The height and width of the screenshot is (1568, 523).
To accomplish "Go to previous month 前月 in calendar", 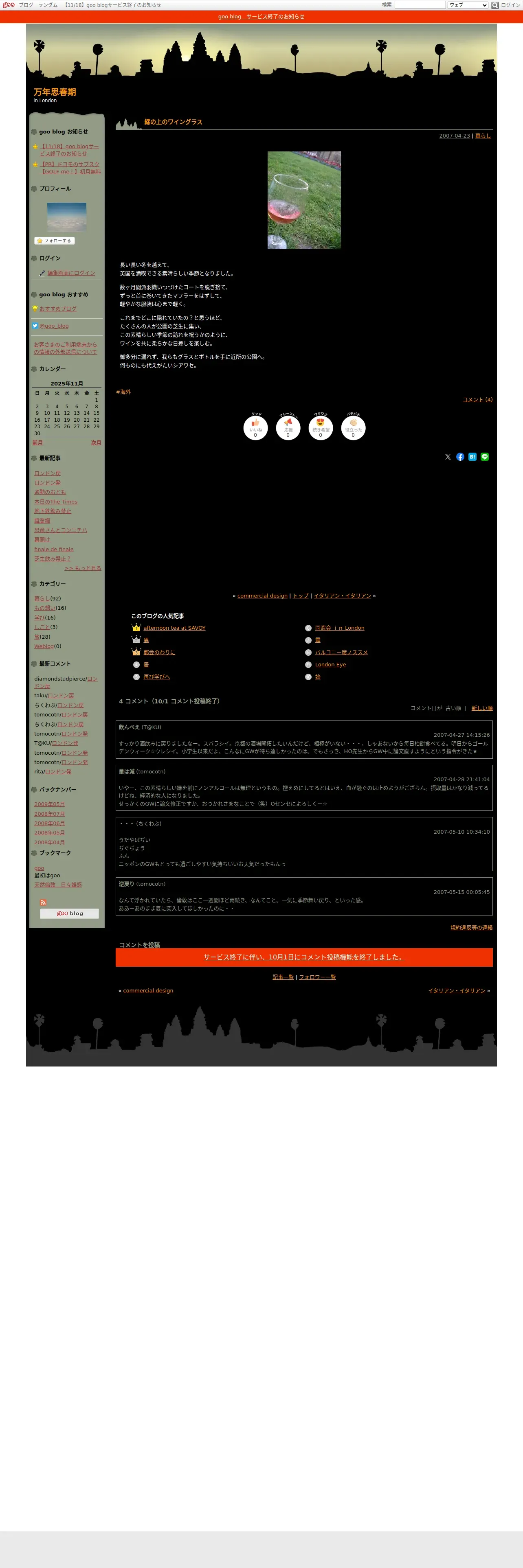I will pyautogui.click(x=38, y=442).
